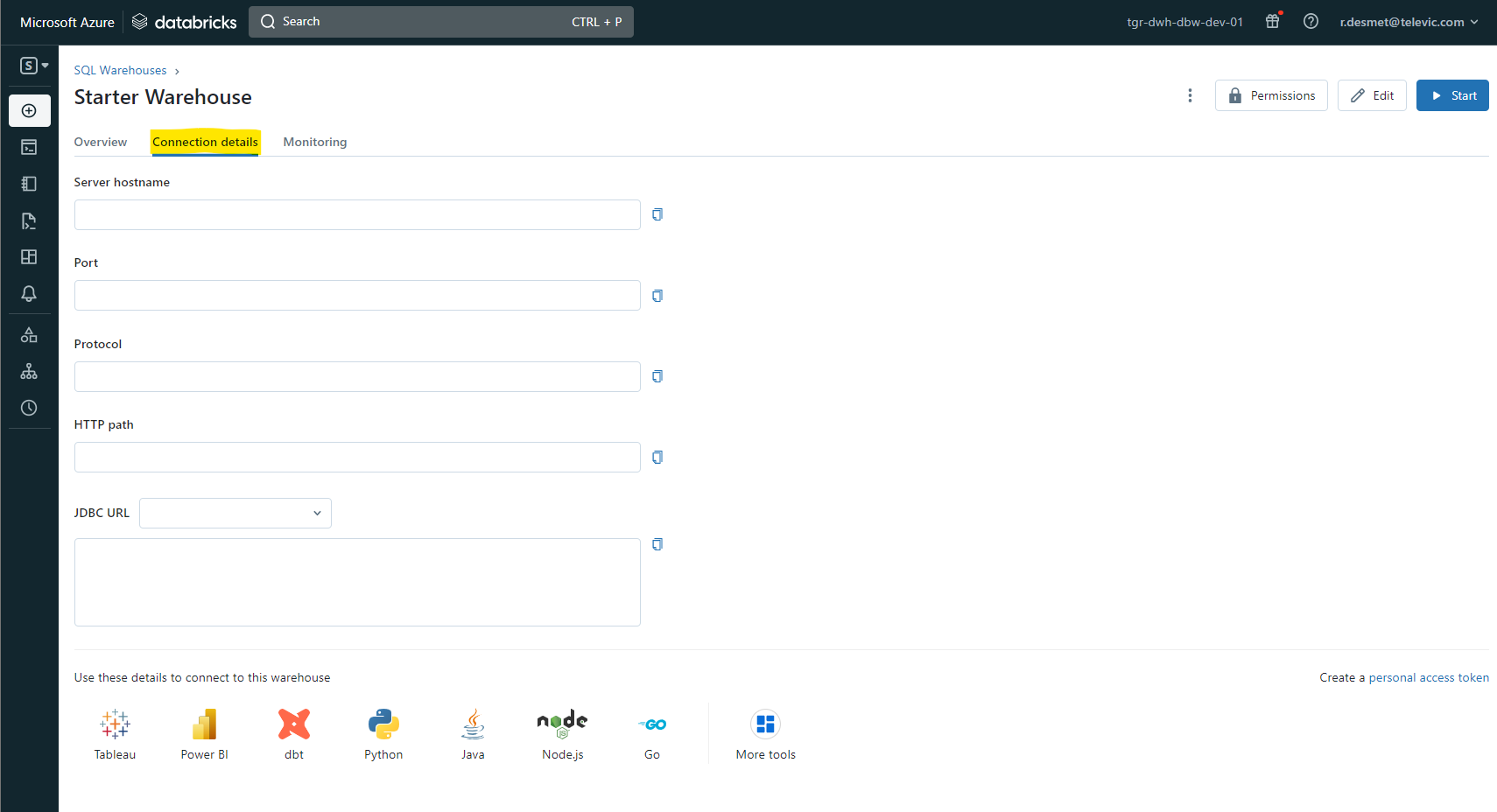This screenshot has height=812, width=1497.
Task: Copy the Server hostname value
Action: pyautogui.click(x=657, y=214)
